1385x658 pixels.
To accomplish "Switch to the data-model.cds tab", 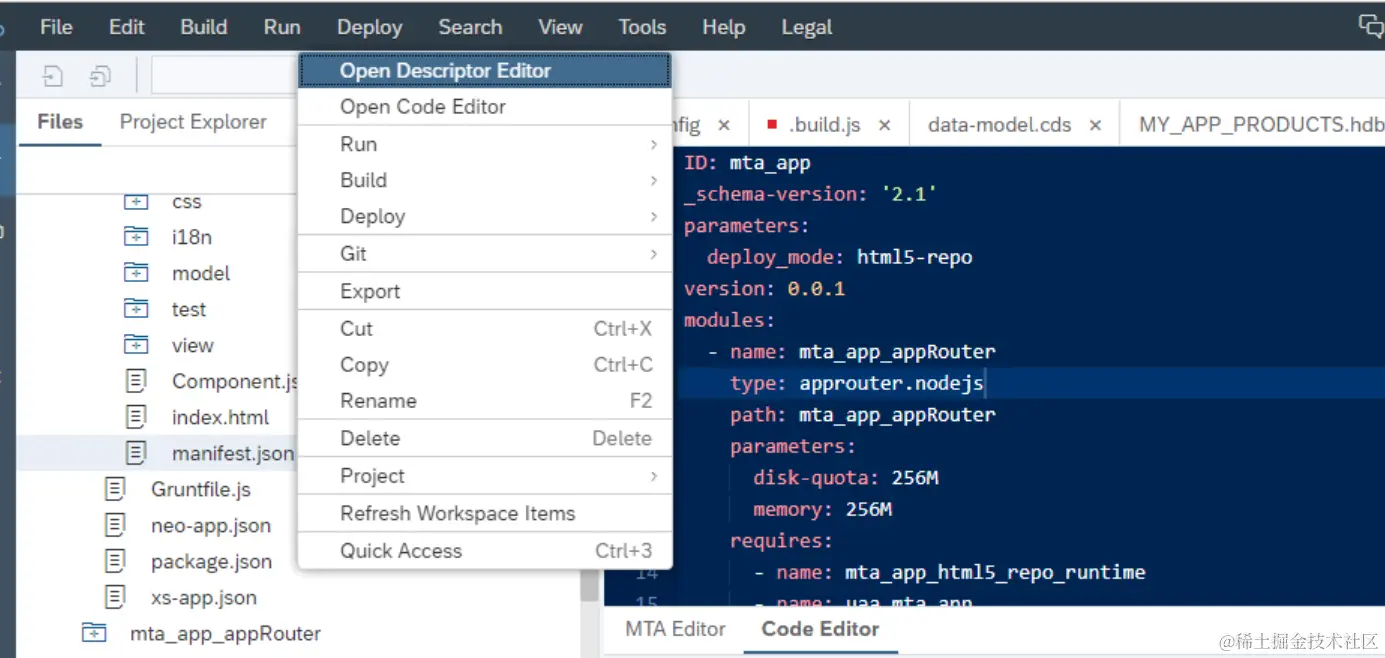I will pos(1000,125).
